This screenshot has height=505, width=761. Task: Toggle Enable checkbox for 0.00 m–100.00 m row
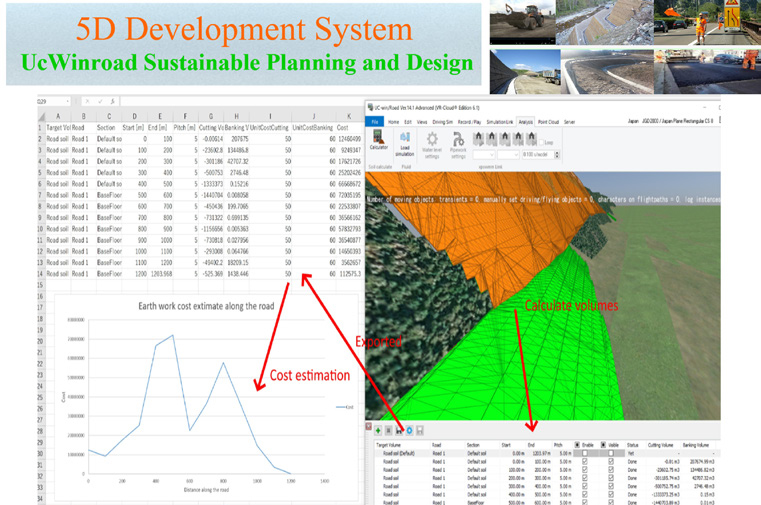pyautogui.click(x=585, y=461)
